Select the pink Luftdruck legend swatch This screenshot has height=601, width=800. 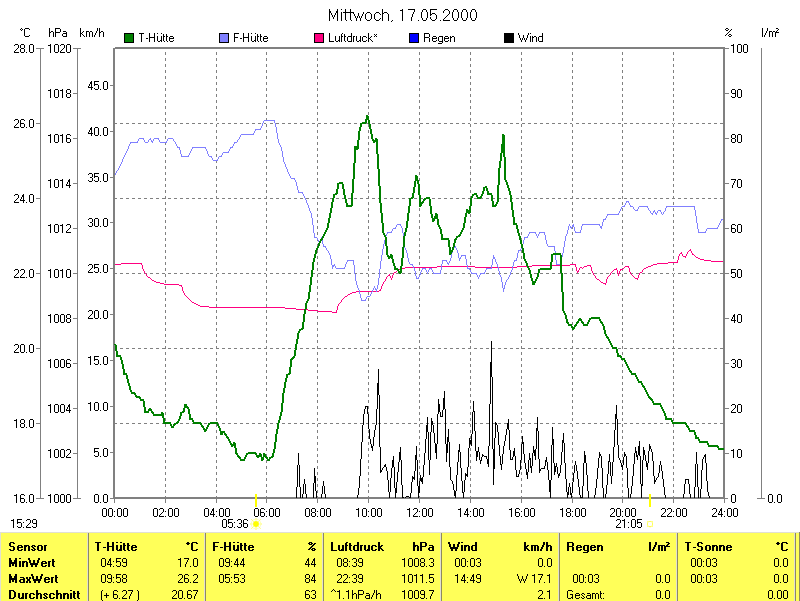pos(320,38)
